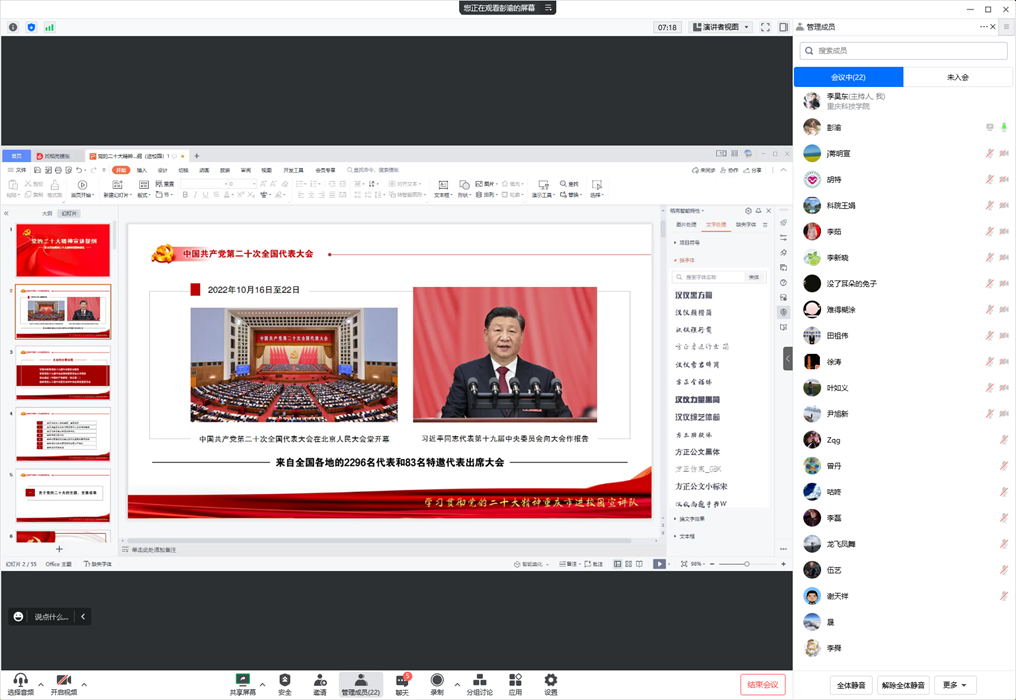Click the 全体静音 button
The image size is (1016, 700).
pyautogui.click(x=850, y=685)
